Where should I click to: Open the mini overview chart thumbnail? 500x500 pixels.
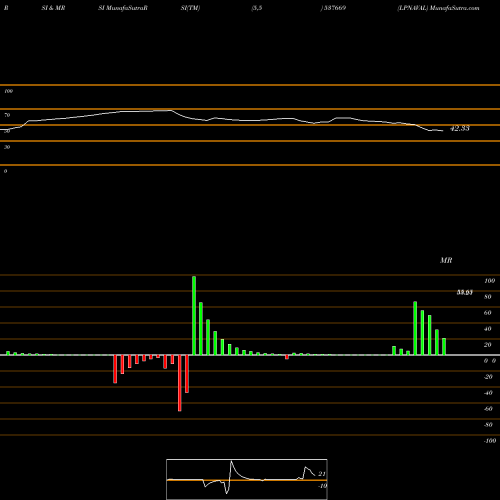[x=247, y=479]
